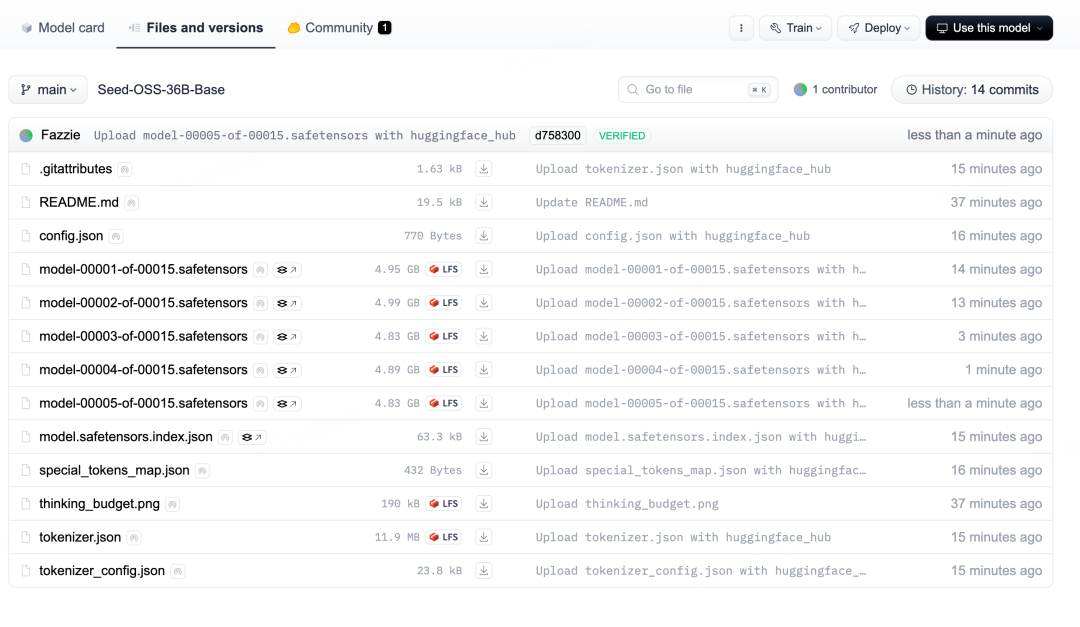
Task: Download model-00003-of-00015.safetensors file
Action: tap(484, 336)
